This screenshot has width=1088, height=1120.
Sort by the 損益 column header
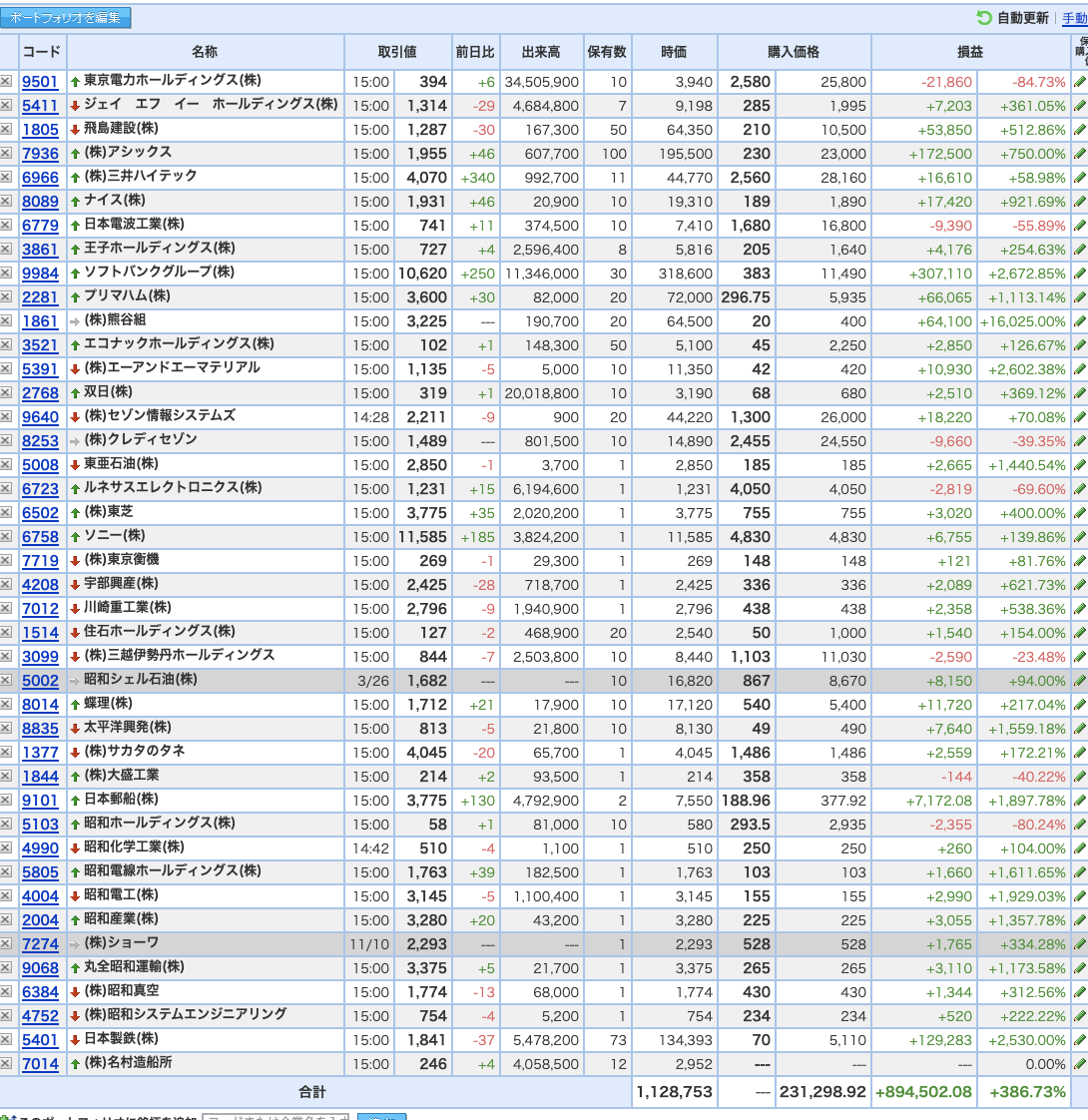point(969,52)
